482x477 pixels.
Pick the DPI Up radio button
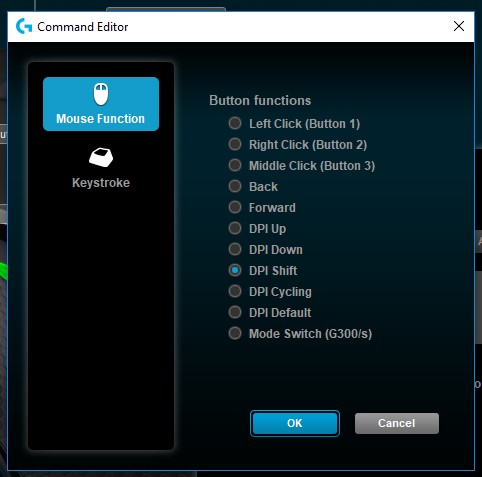[x=235, y=228]
